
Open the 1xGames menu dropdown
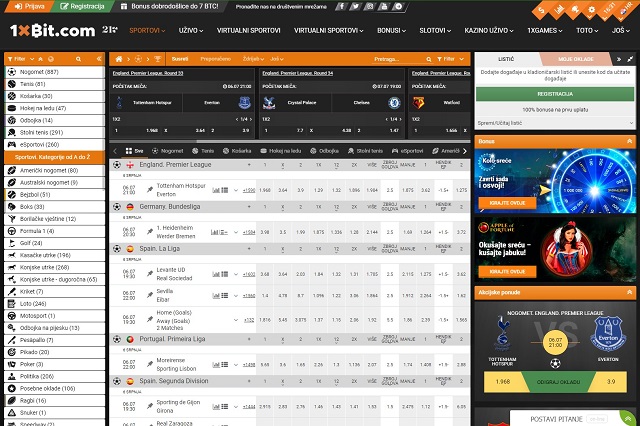[544, 31]
